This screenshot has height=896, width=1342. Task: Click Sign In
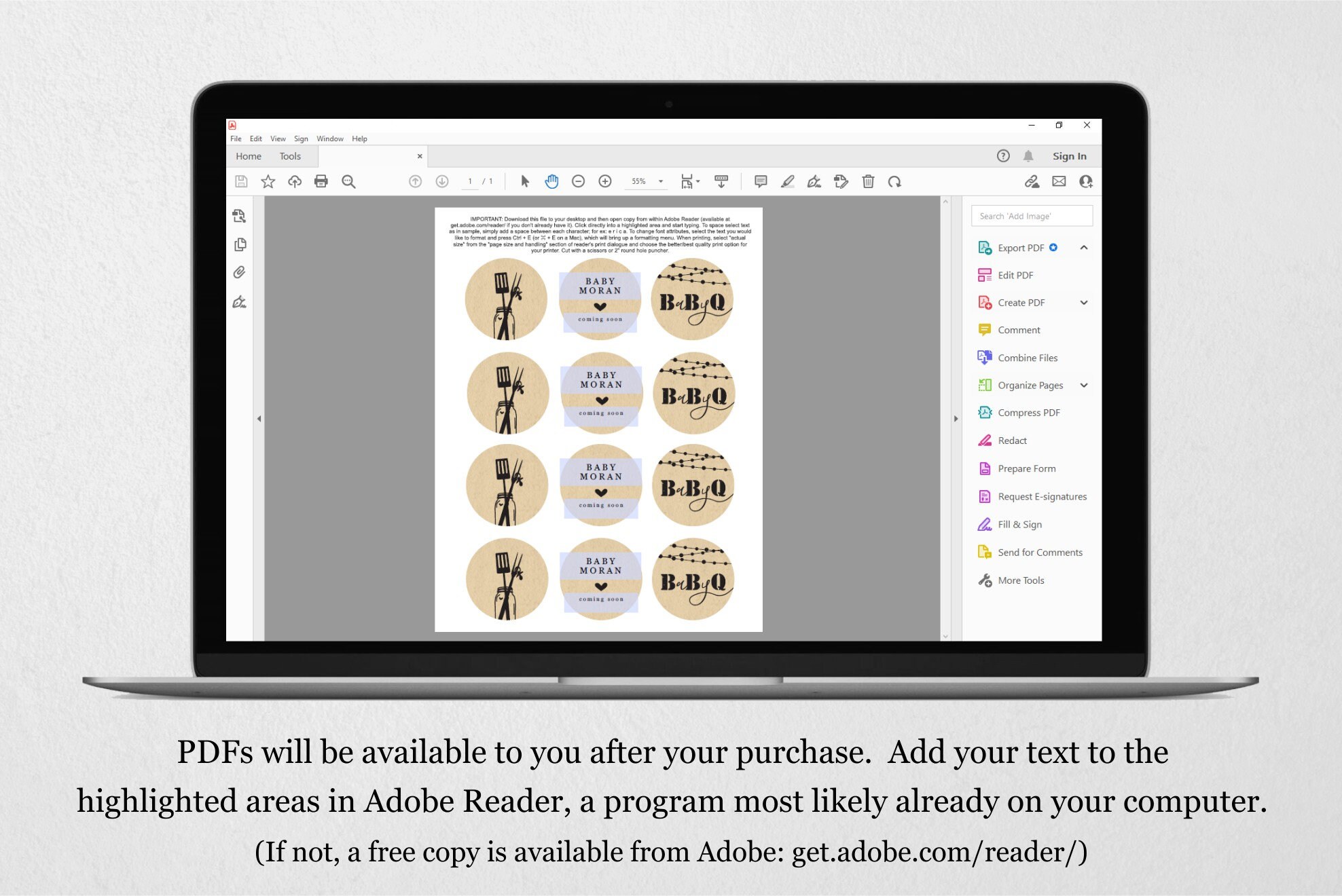(x=1070, y=156)
